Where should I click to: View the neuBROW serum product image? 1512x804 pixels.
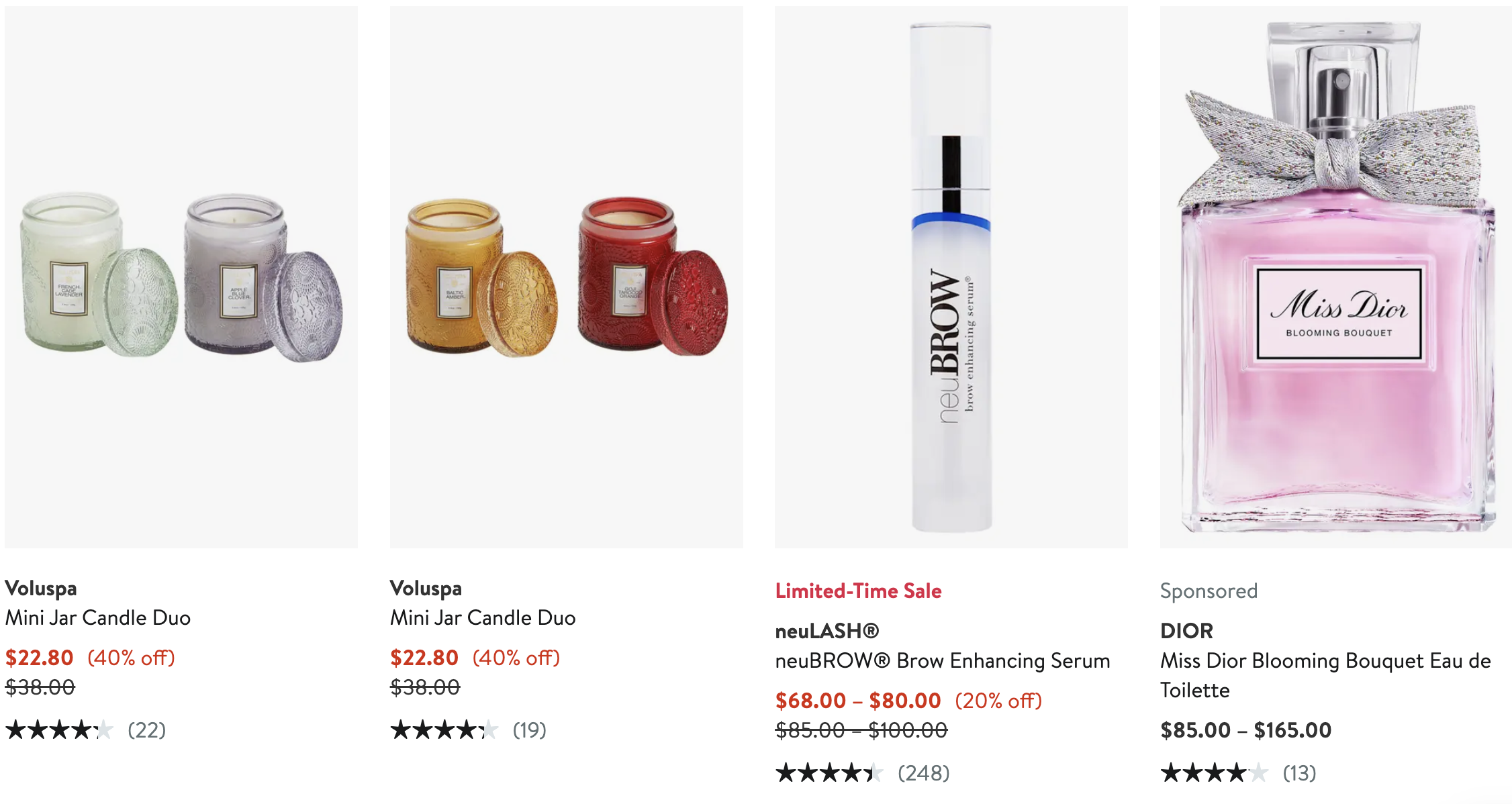(x=951, y=277)
